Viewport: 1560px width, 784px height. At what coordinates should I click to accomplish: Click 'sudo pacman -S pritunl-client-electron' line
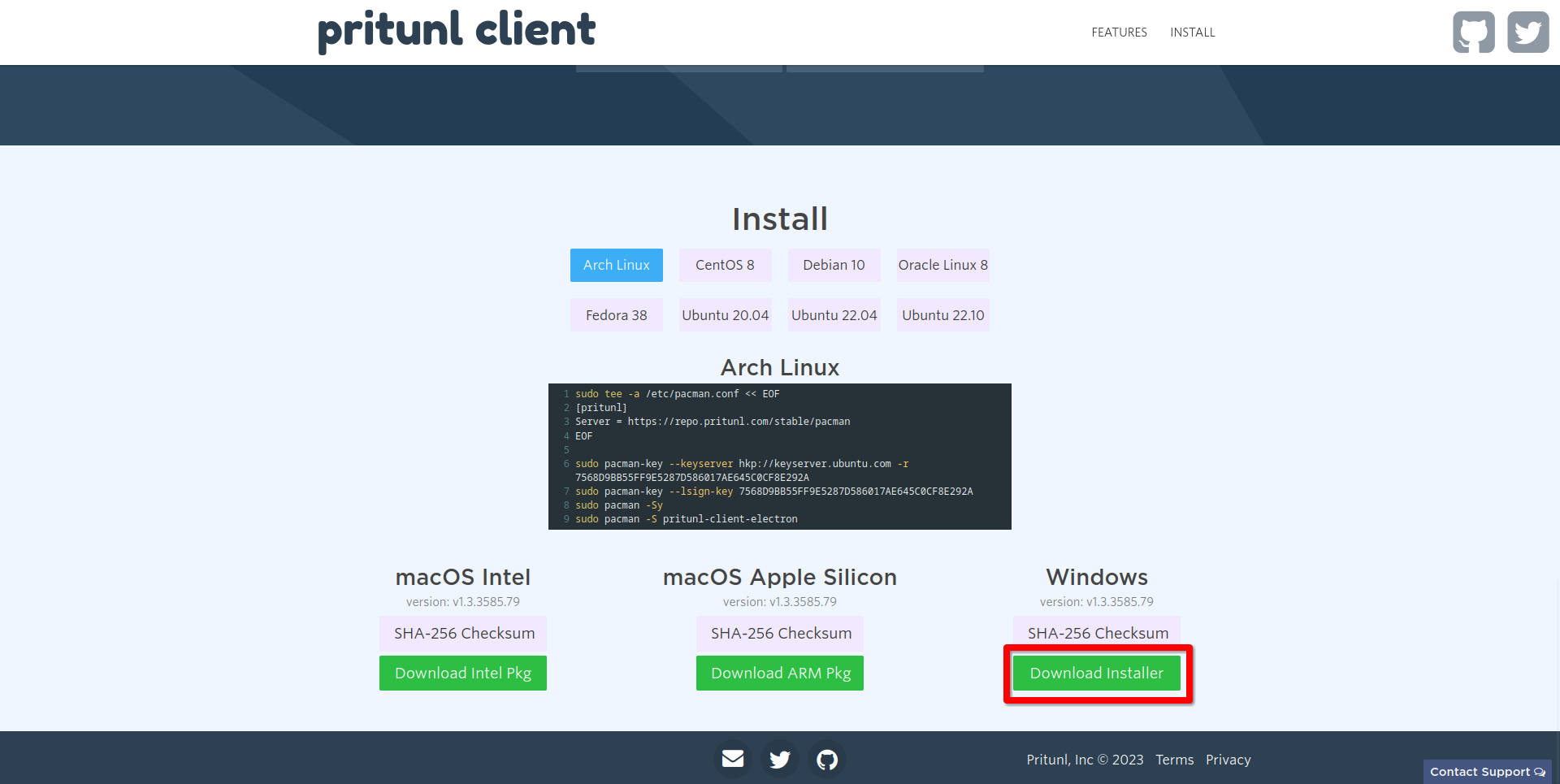click(687, 519)
